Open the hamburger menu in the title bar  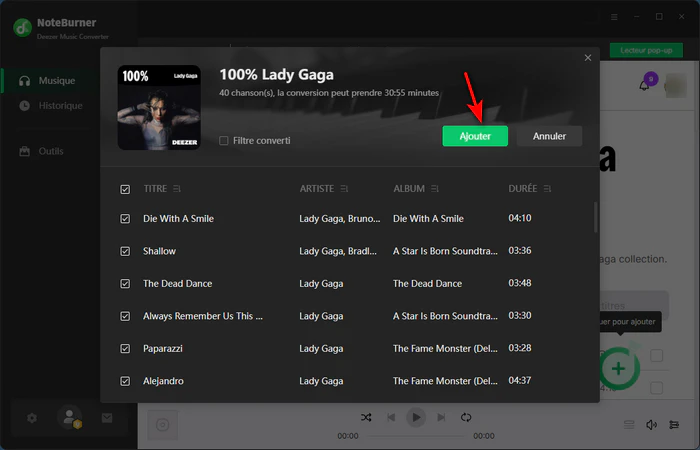(x=614, y=17)
